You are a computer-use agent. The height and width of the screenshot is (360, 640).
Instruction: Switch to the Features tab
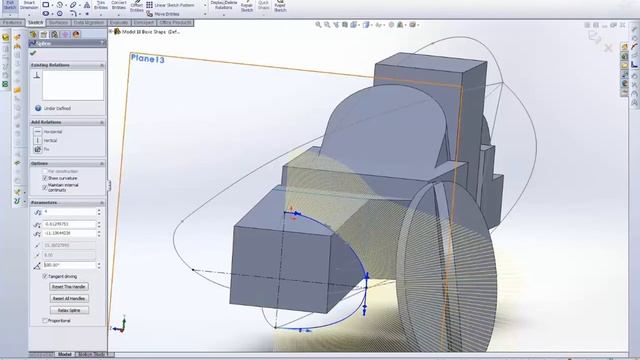point(12,23)
